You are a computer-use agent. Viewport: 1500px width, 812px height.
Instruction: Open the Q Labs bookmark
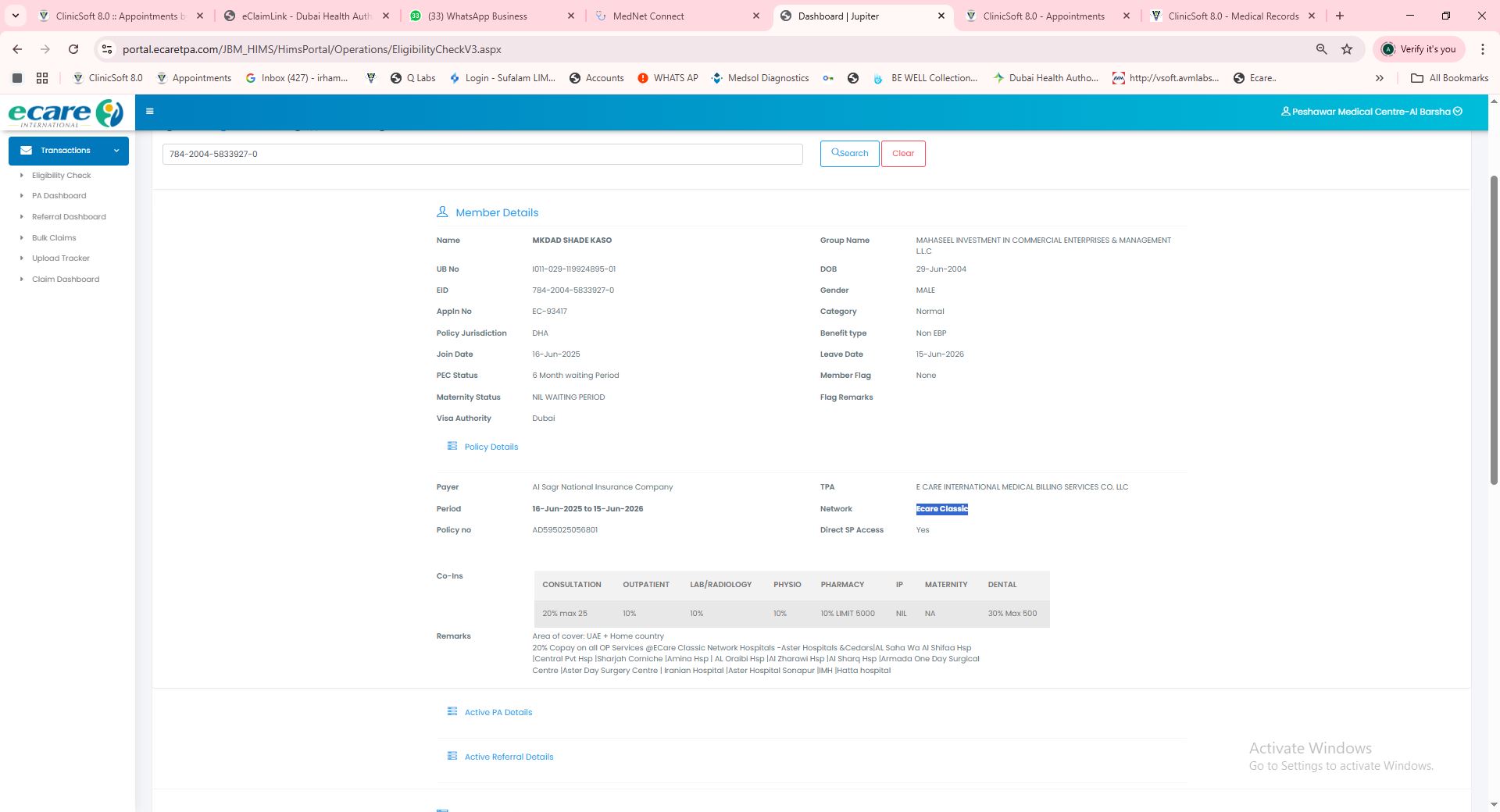pyautogui.click(x=412, y=78)
